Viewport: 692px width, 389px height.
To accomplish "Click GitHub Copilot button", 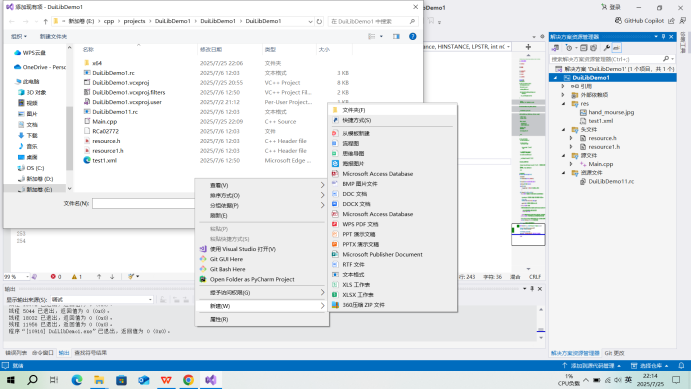I will [639, 21].
